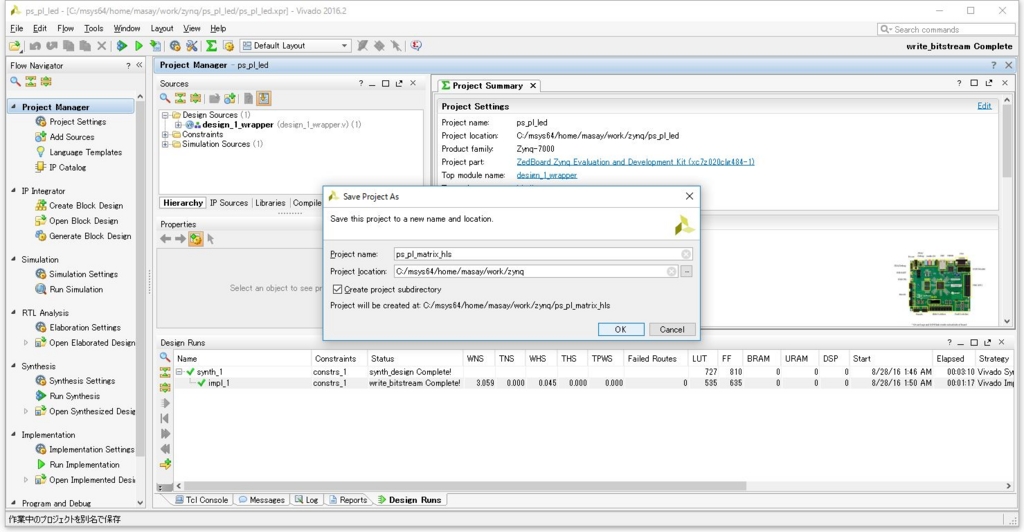This screenshot has height=532, width=1024.
Task: Switch to the Tcl Console tab
Action: coord(201,500)
